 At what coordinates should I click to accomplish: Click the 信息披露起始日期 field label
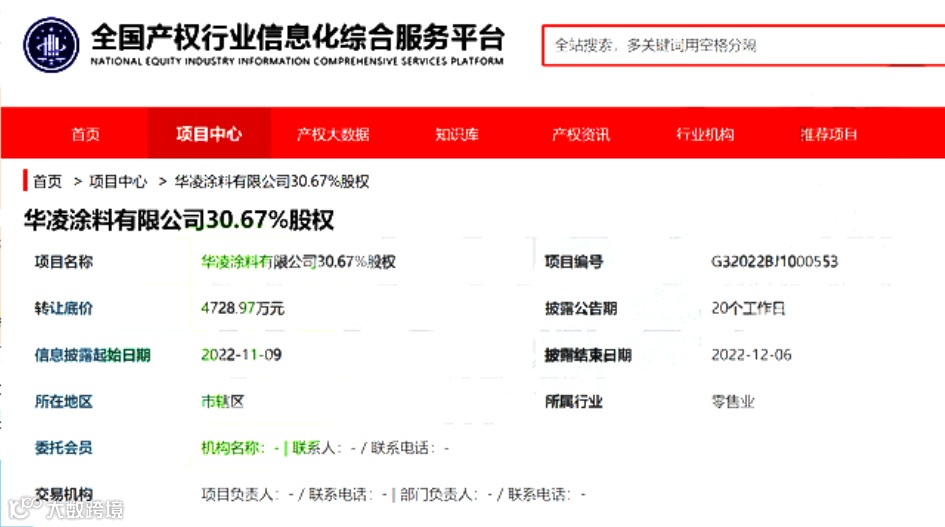92,355
